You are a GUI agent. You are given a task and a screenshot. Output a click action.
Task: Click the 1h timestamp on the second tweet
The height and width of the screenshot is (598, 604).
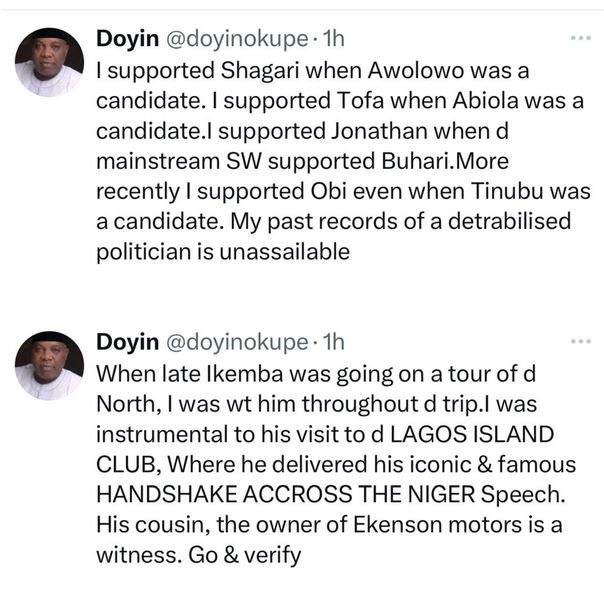tap(332, 342)
